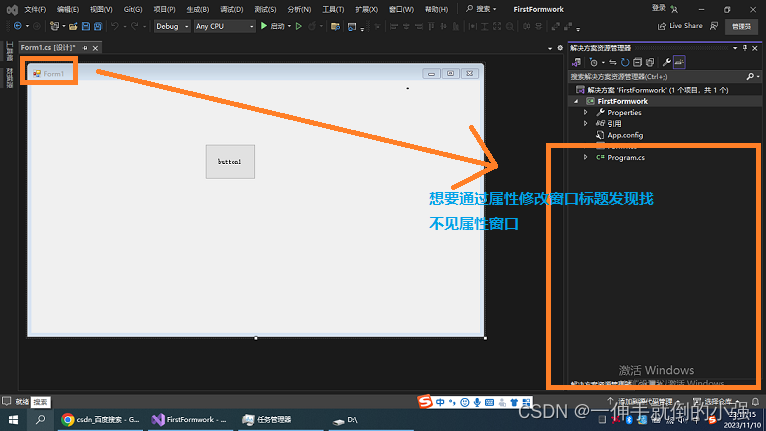Screen dimensions: 766x431
Task: Close the Form1.cs design tab
Action: [x=95, y=48]
